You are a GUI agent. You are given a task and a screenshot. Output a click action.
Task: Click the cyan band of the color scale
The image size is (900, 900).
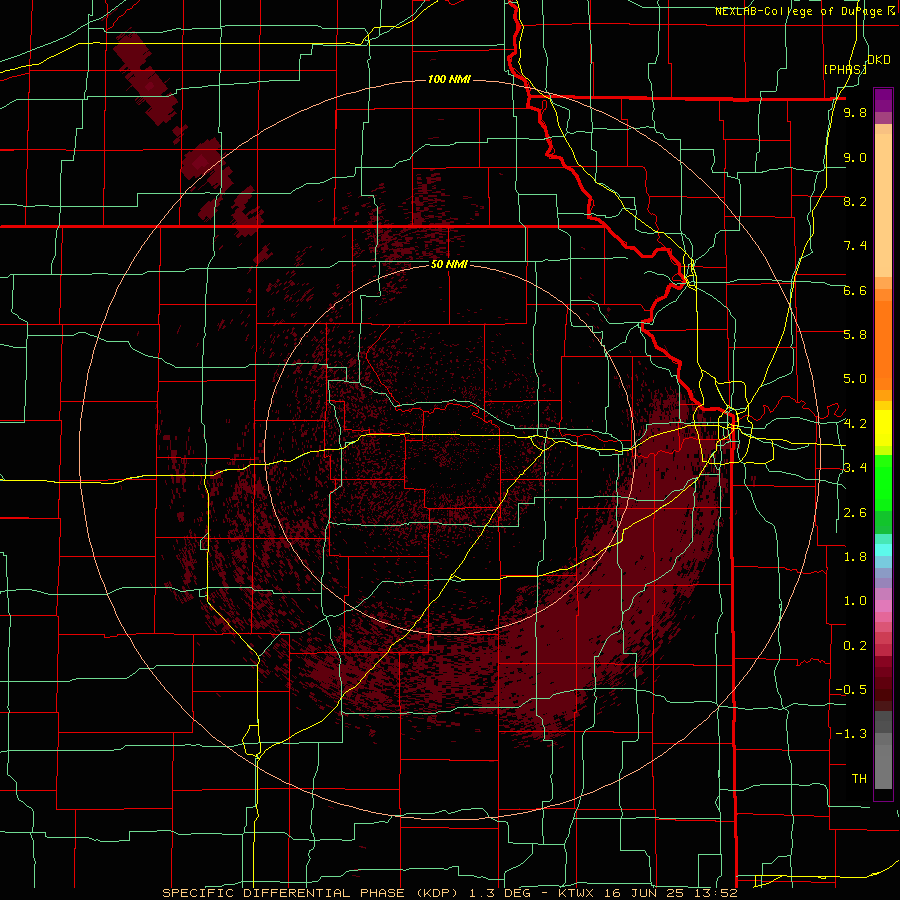coord(883,550)
